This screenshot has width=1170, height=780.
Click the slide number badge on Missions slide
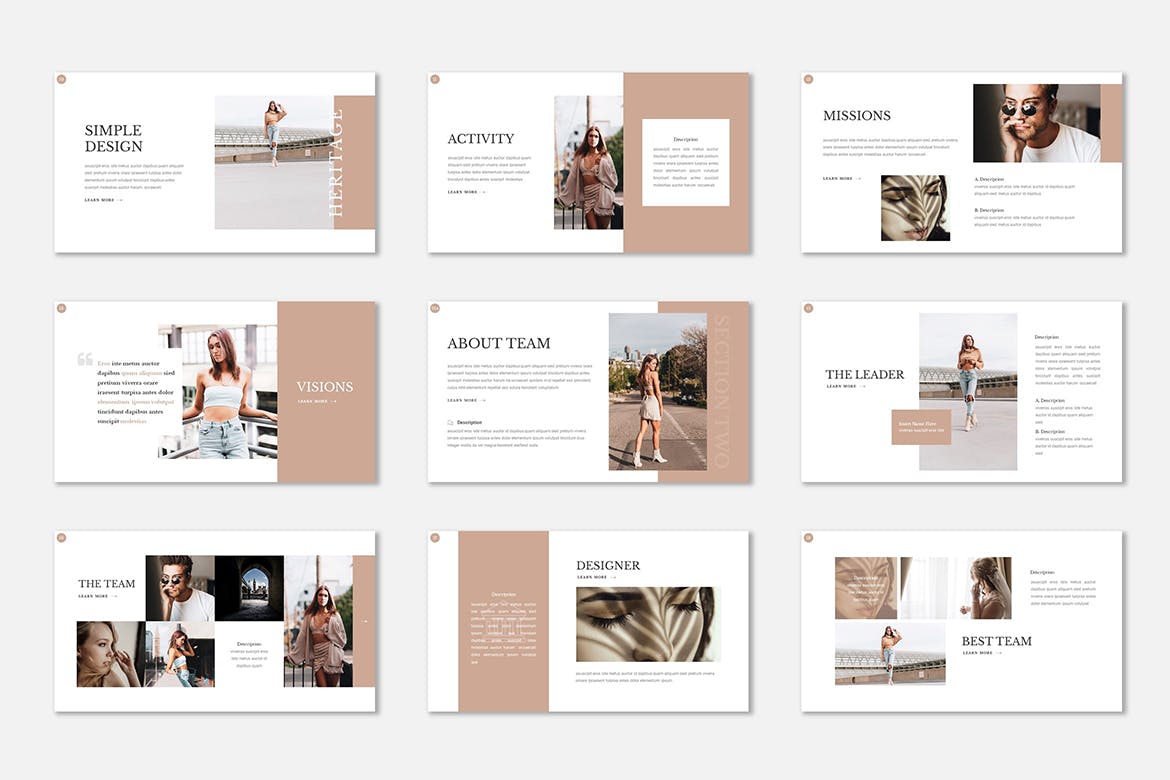(x=808, y=79)
